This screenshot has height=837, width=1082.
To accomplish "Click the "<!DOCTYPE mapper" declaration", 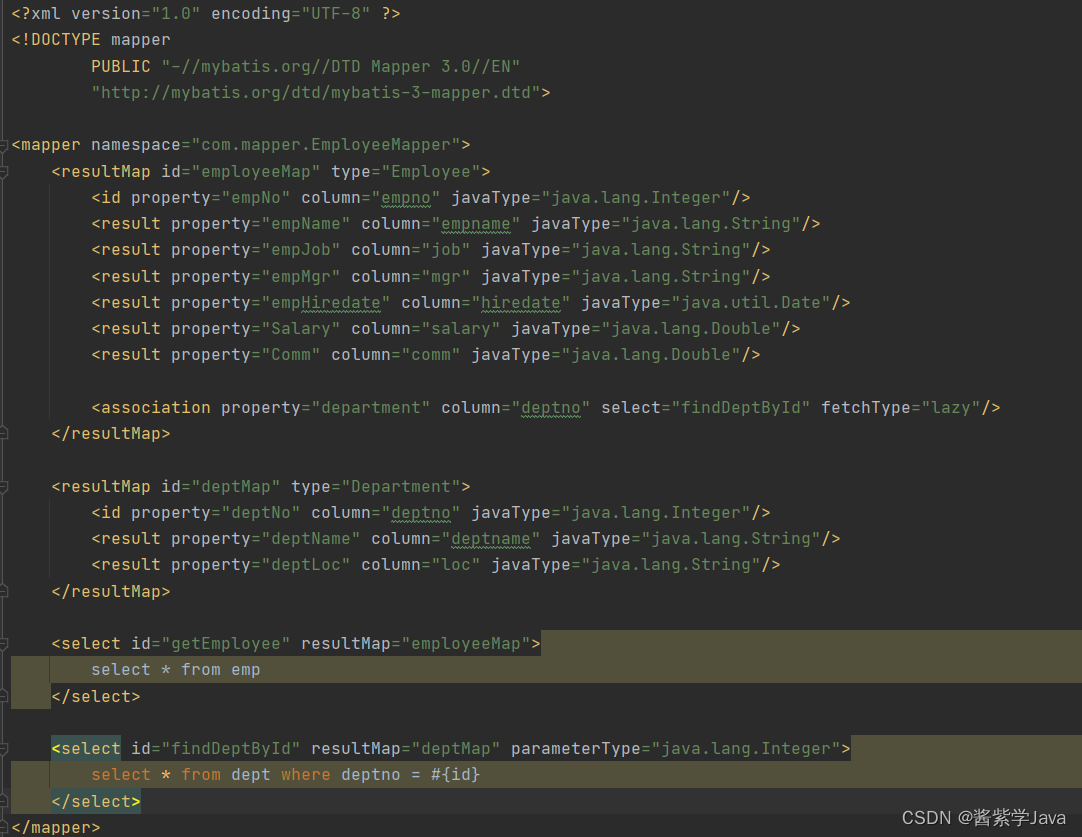I will click(x=91, y=40).
